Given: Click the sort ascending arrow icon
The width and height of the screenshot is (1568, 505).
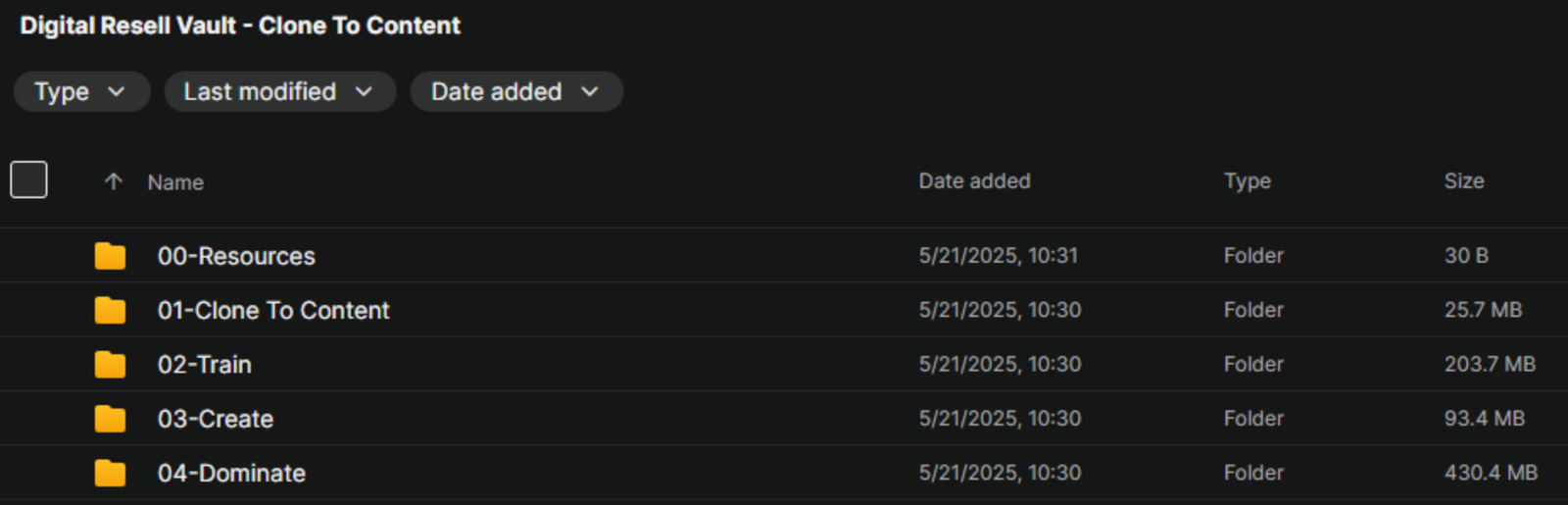Looking at the screenshot, I should pyautogui.click(x=114, y=181).
